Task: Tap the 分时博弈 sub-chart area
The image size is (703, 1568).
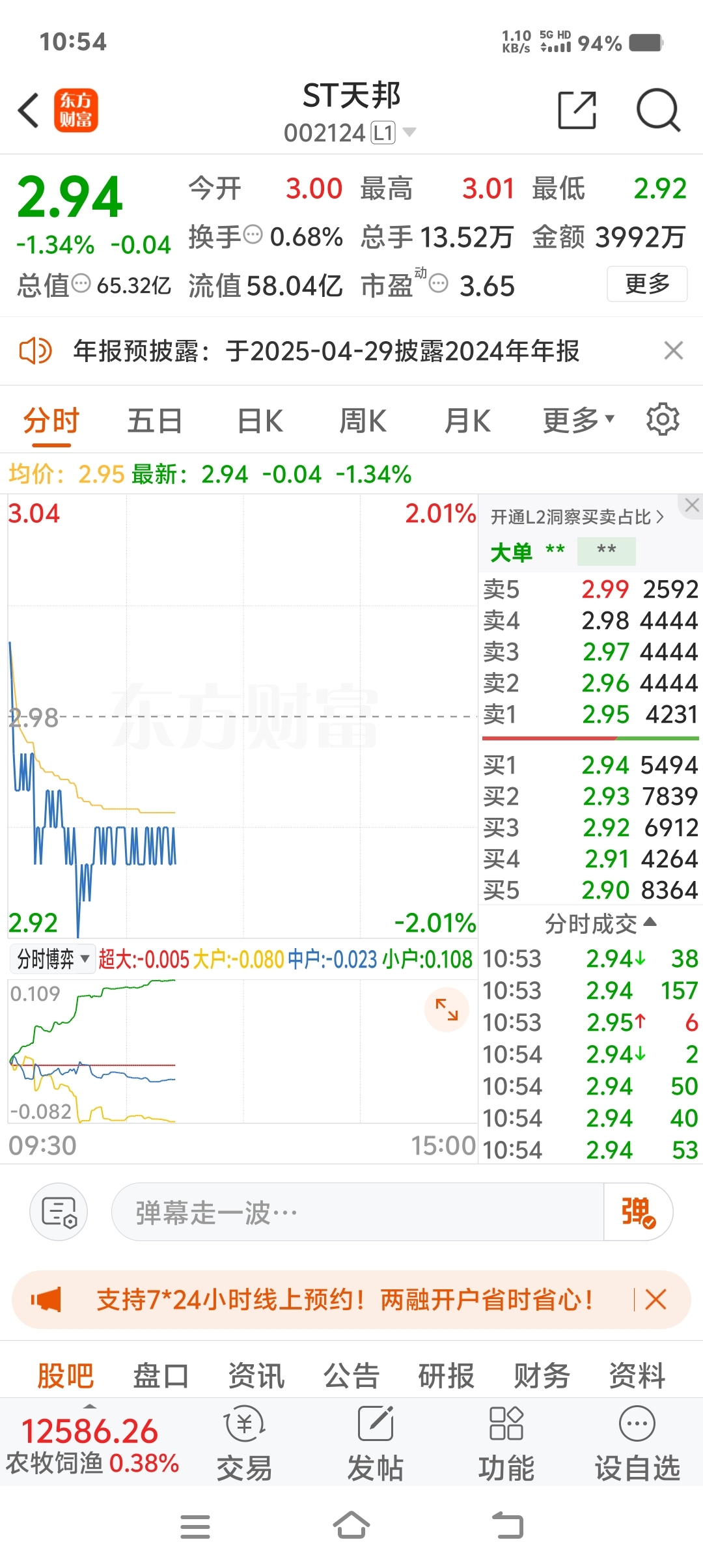Action: pos(242,1051)
